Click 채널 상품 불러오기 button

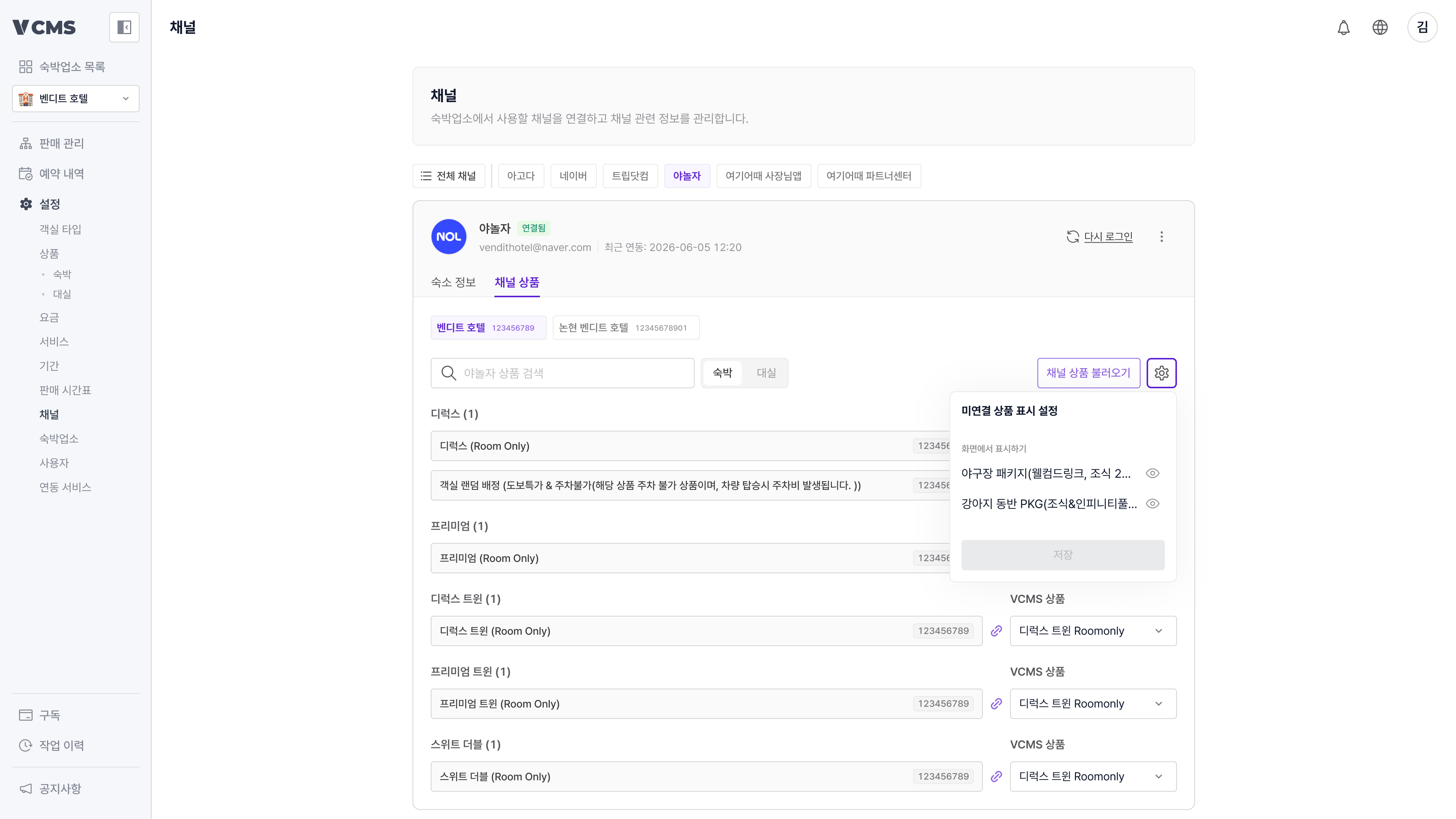1088,373
